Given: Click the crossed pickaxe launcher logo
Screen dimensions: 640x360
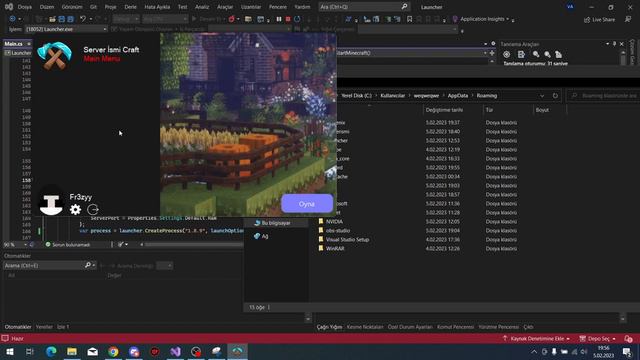Looking at the screenshot, I should coord(55,56).
